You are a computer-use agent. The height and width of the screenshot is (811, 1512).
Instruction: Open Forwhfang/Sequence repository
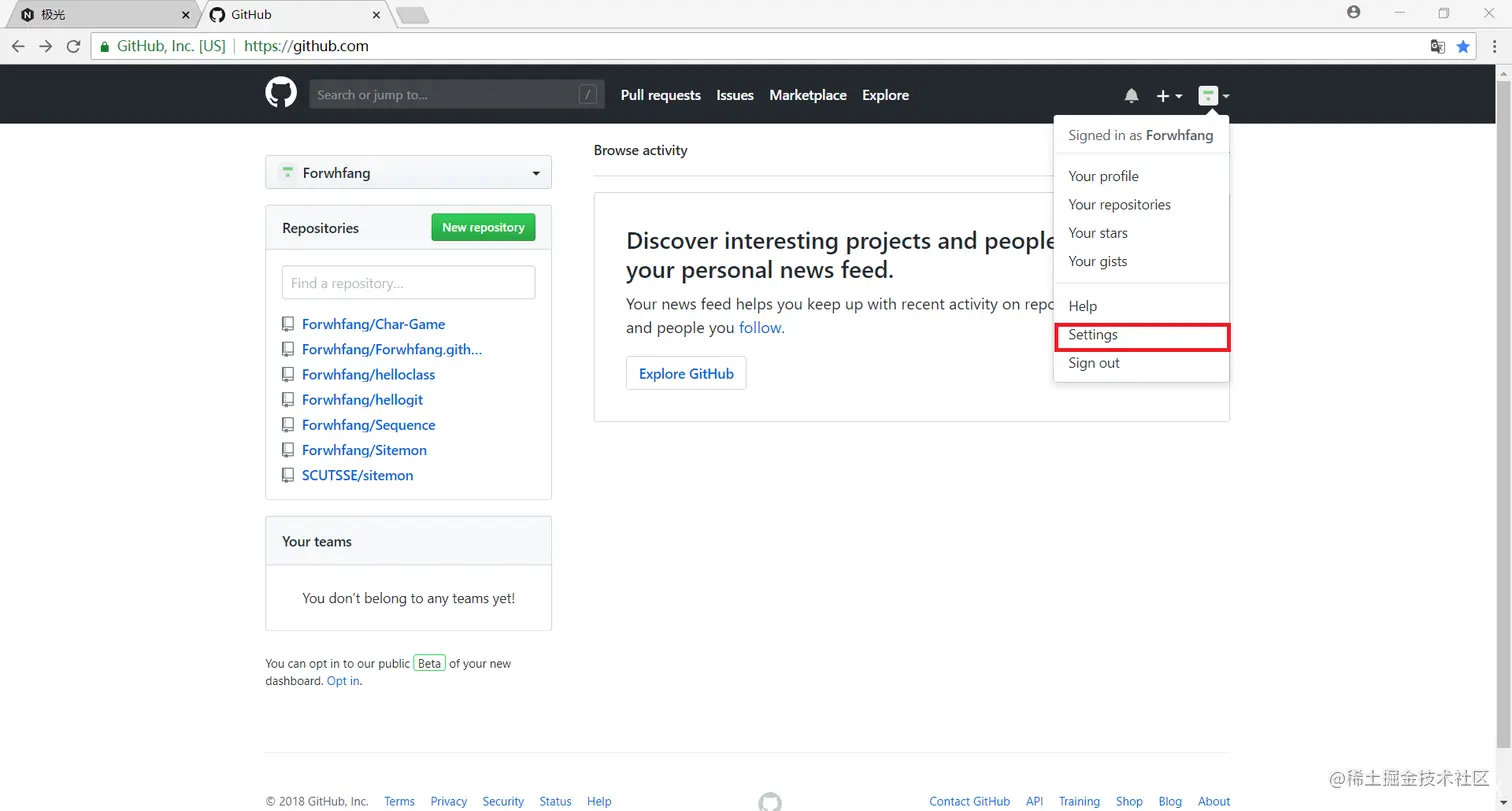click(369, 425)
